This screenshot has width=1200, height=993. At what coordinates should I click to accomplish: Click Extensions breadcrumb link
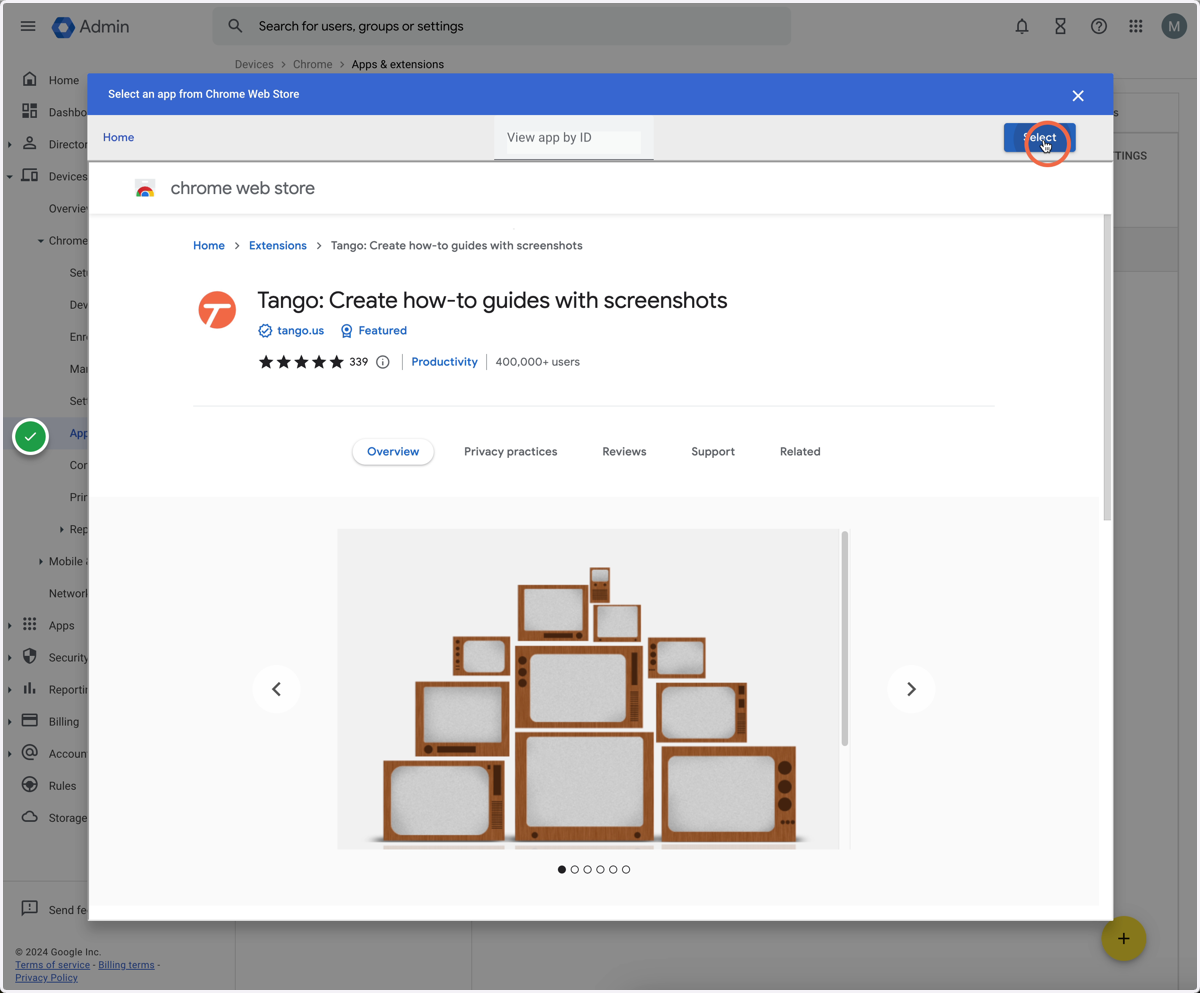click(x=278, y=245)
